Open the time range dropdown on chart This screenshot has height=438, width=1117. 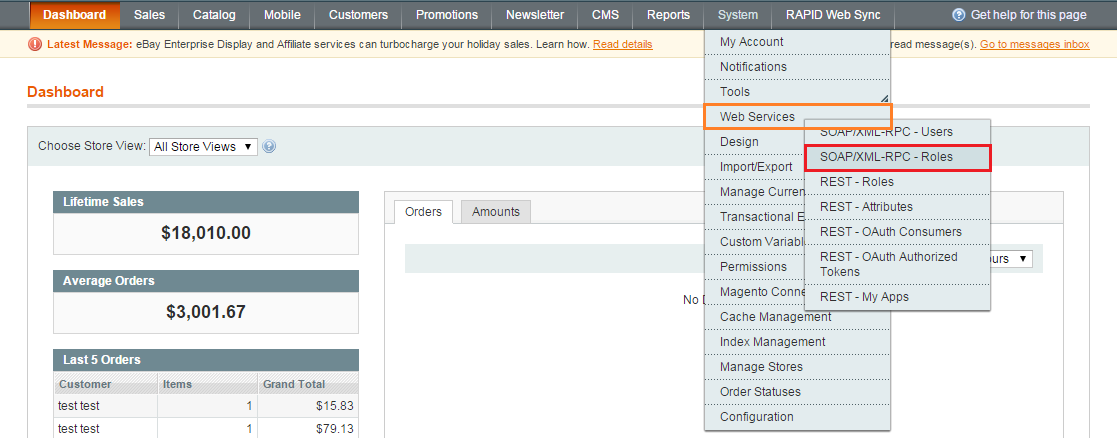coord(1012,259)
